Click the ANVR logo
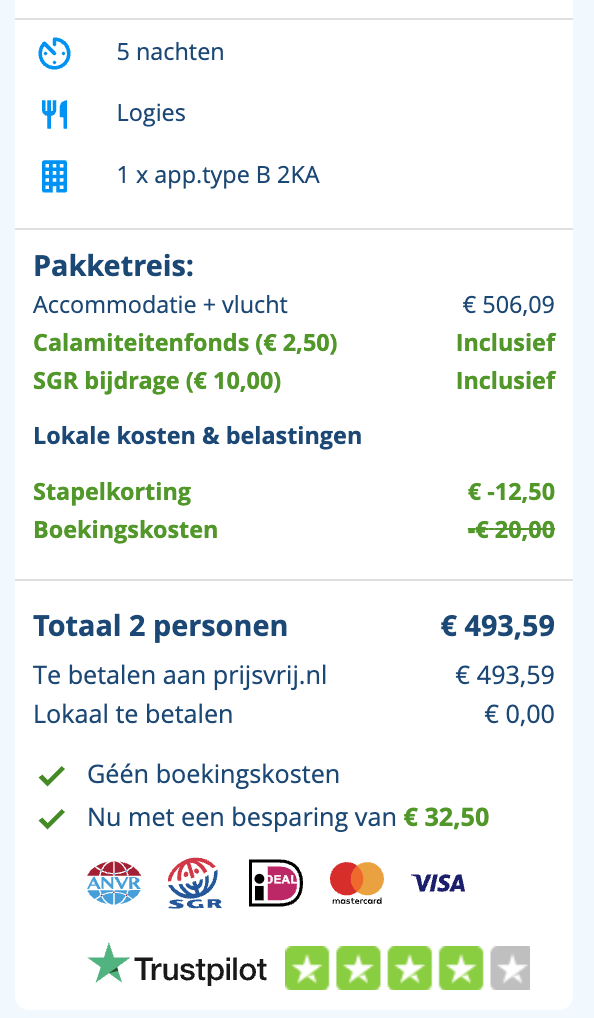594x1018 pixels. pyautogui.click(x=114, y=883)
